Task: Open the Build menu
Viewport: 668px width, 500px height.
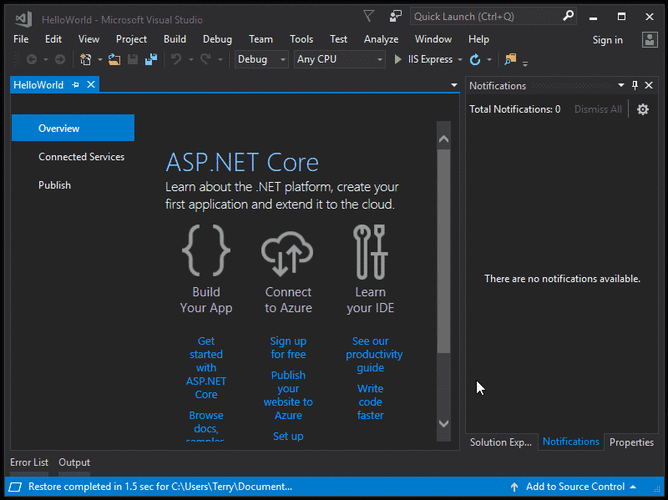Action: pyautogui.click(x=175, y=39)
